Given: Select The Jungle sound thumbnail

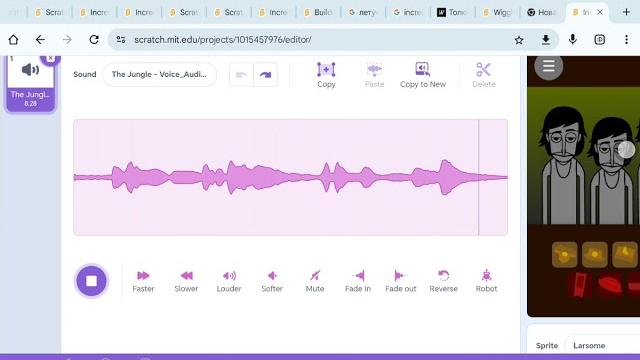Looking at the screenshot, I should point(30,83).
